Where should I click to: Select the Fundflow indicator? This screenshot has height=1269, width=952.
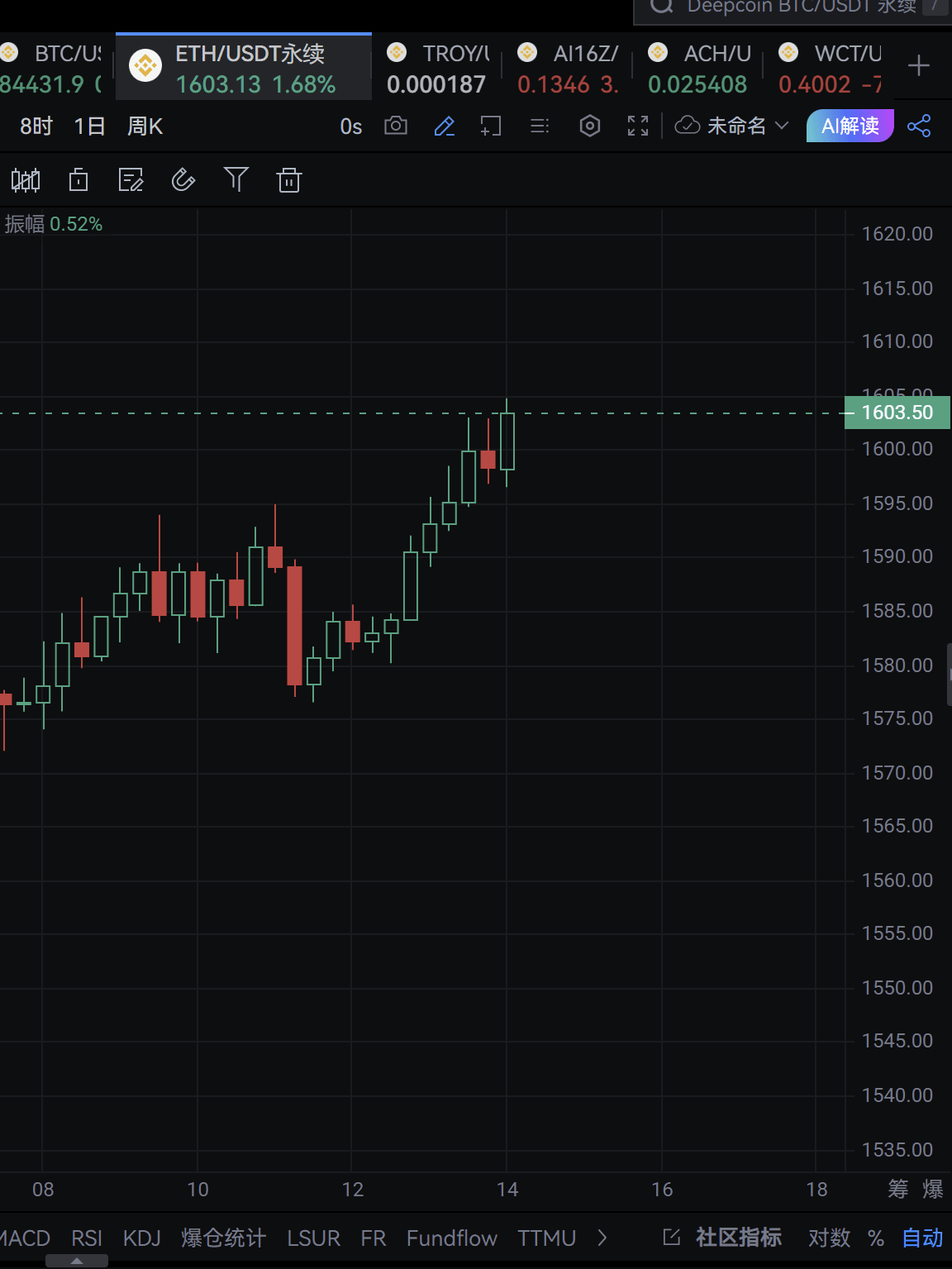tap(452, 1238)
